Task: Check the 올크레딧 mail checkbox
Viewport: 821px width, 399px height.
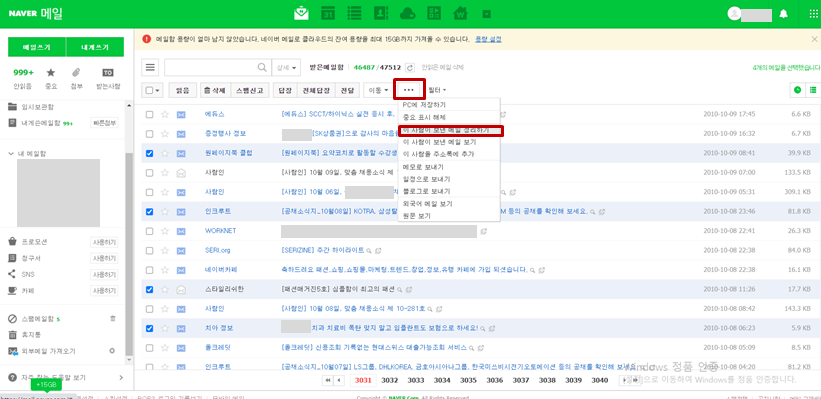Action: [150, 348]
